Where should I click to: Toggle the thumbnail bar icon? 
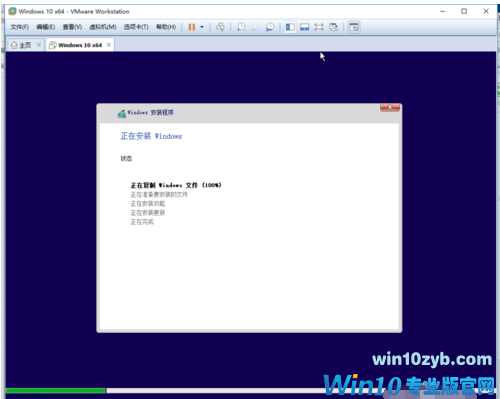pyautogui.click(x=304, y=27)
